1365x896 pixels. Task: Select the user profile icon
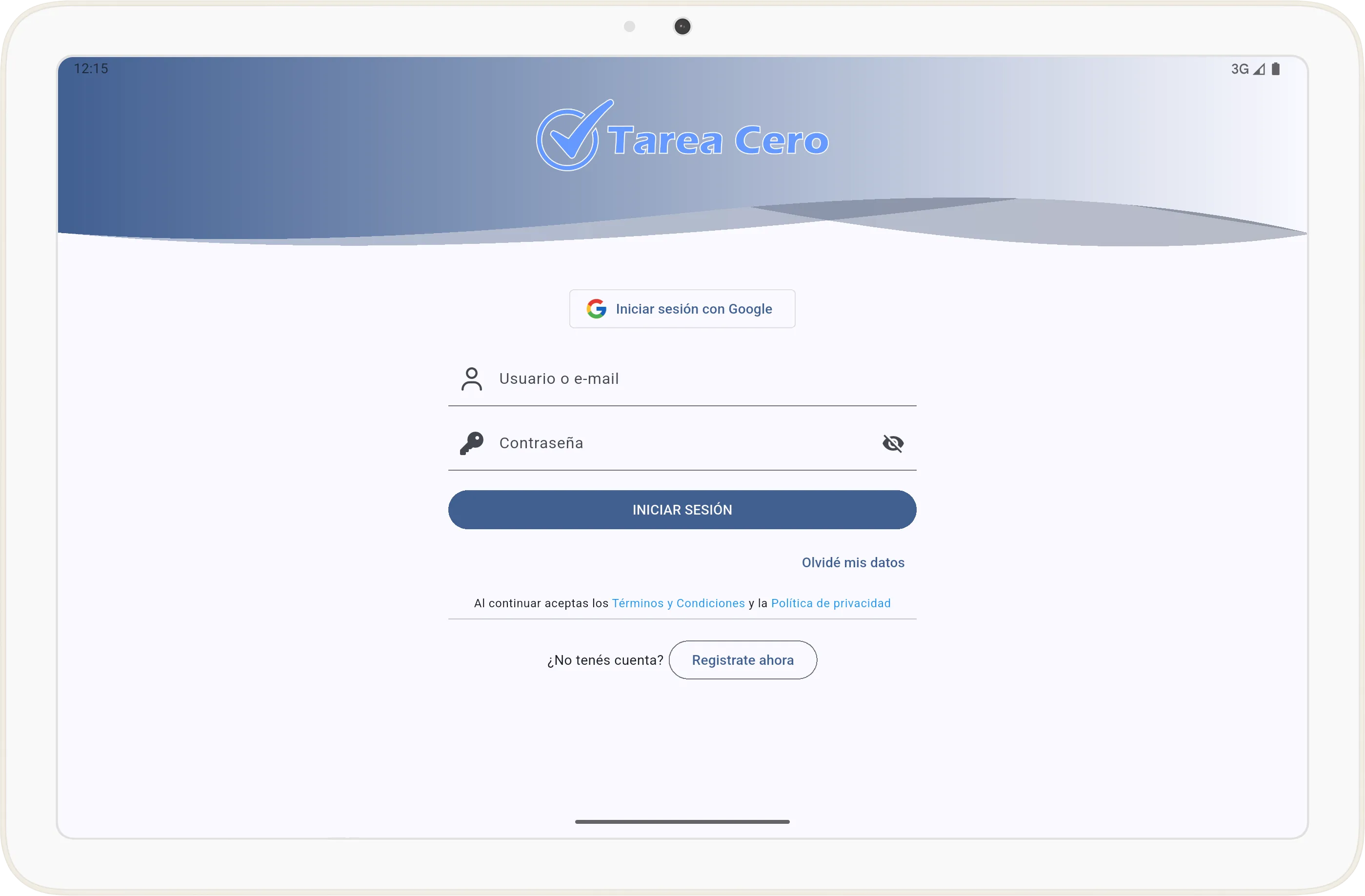(471, 379)
